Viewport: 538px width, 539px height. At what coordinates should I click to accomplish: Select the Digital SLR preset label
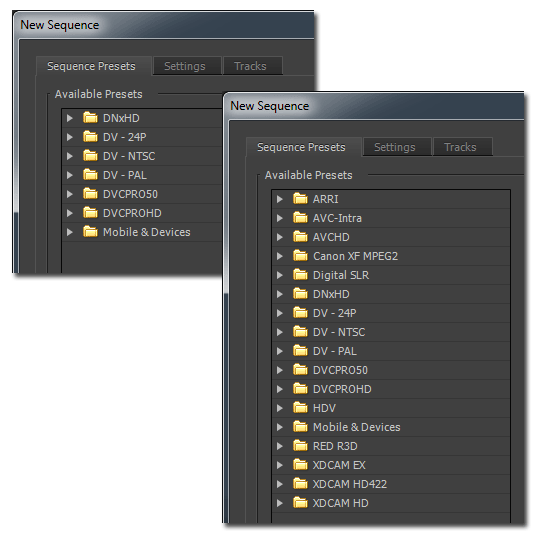coord(341,275)
